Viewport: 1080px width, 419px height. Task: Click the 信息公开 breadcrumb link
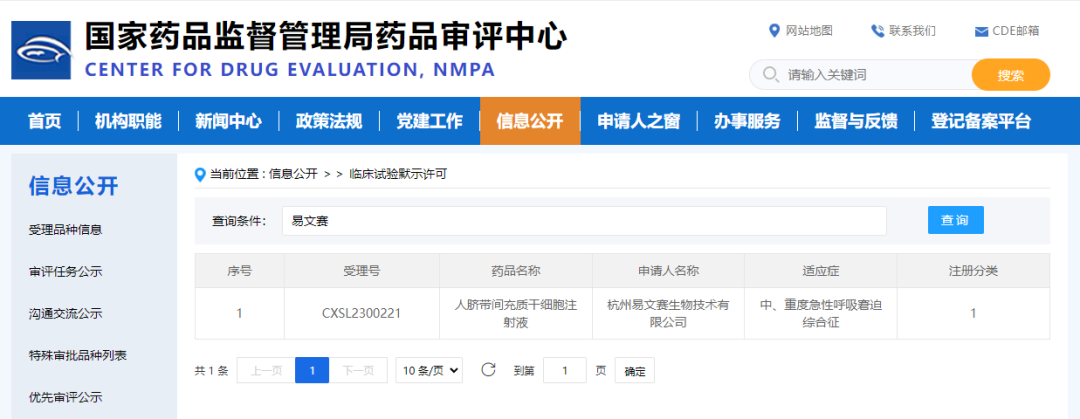click(293, 174)
